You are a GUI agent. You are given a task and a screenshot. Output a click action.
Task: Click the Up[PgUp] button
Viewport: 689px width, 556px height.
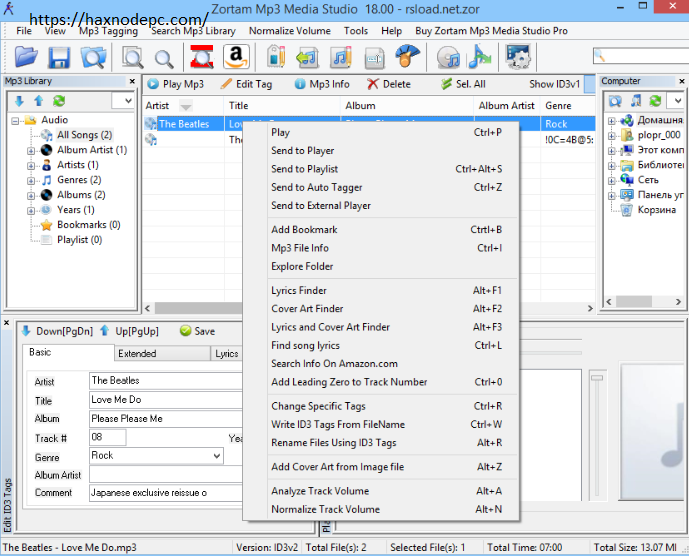(129, 331)
